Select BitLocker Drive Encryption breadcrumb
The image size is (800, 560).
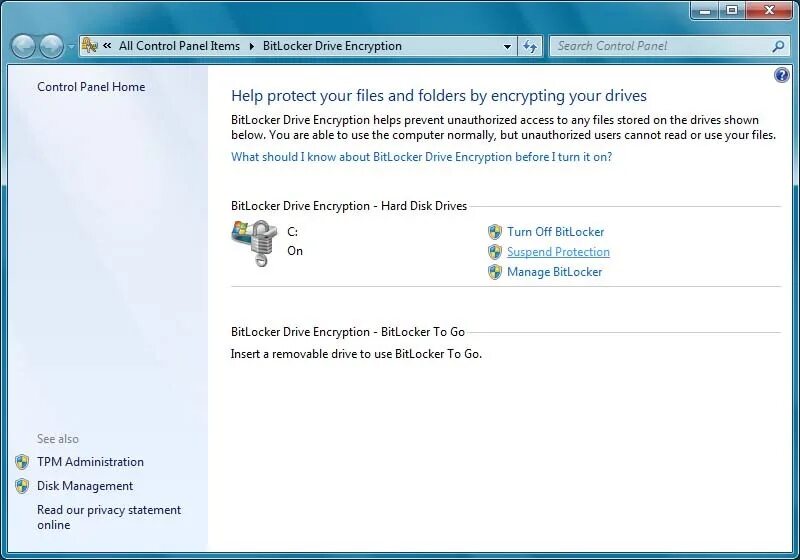click(x=332, y=46)
